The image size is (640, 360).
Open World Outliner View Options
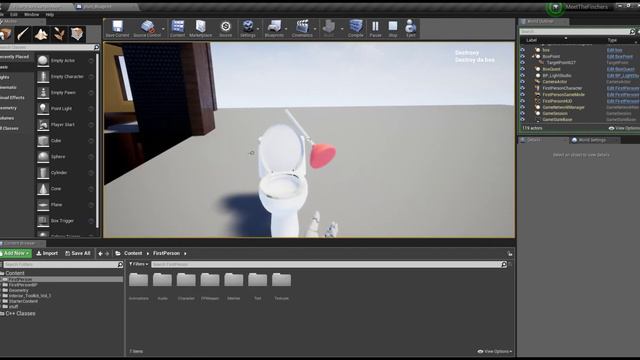(624, 128)
